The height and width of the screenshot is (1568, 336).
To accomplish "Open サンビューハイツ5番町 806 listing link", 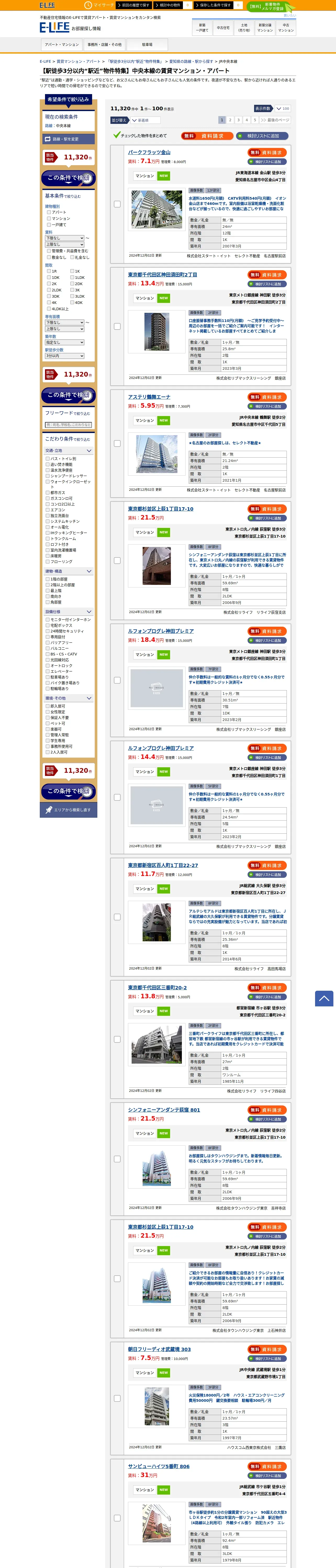I will pyautogui.click(x=159, y=1466).
